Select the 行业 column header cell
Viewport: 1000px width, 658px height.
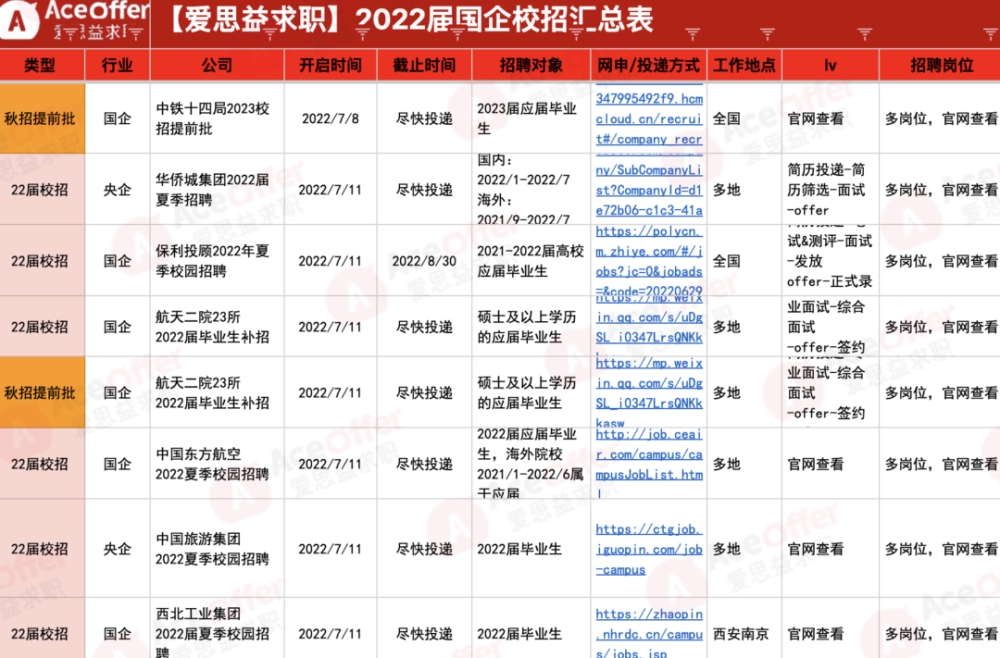(x=117, y=65)
